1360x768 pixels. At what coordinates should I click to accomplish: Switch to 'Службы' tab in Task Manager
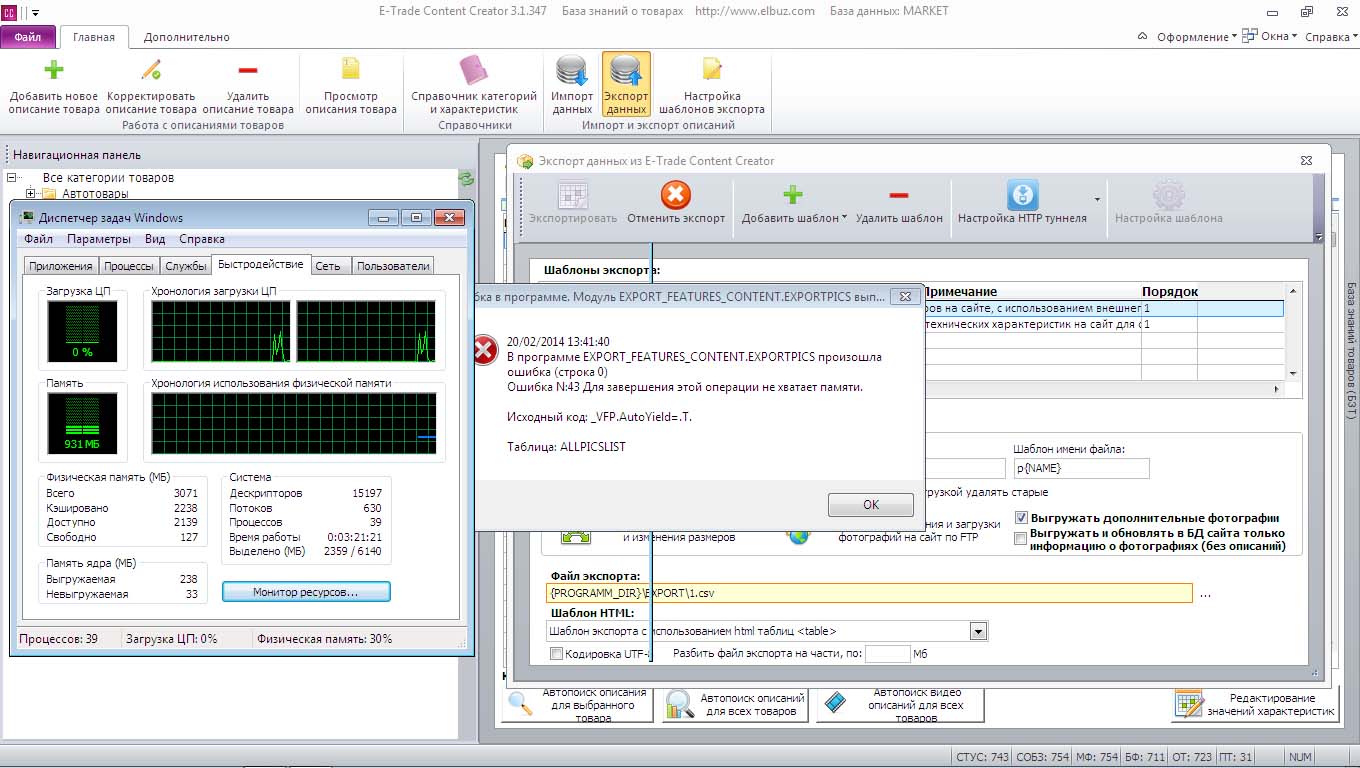pyautogui.click(x=186, y=266)
